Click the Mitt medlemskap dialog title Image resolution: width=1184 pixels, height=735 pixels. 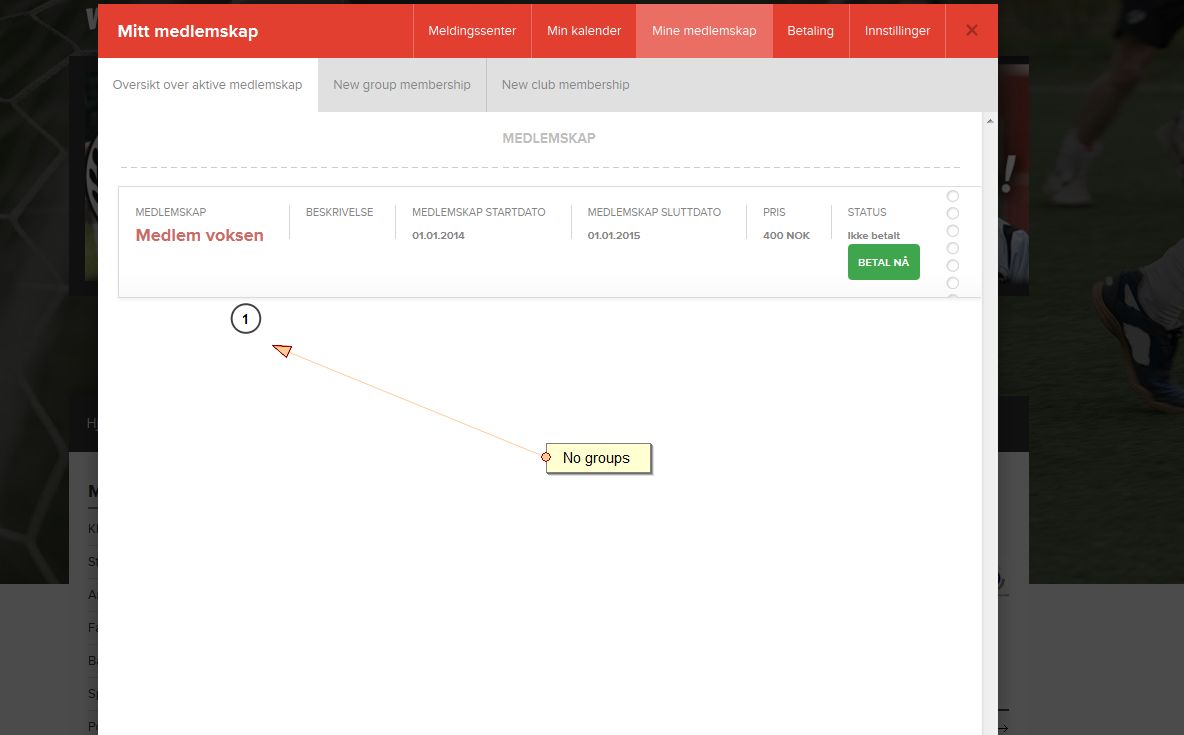[188, 31]
